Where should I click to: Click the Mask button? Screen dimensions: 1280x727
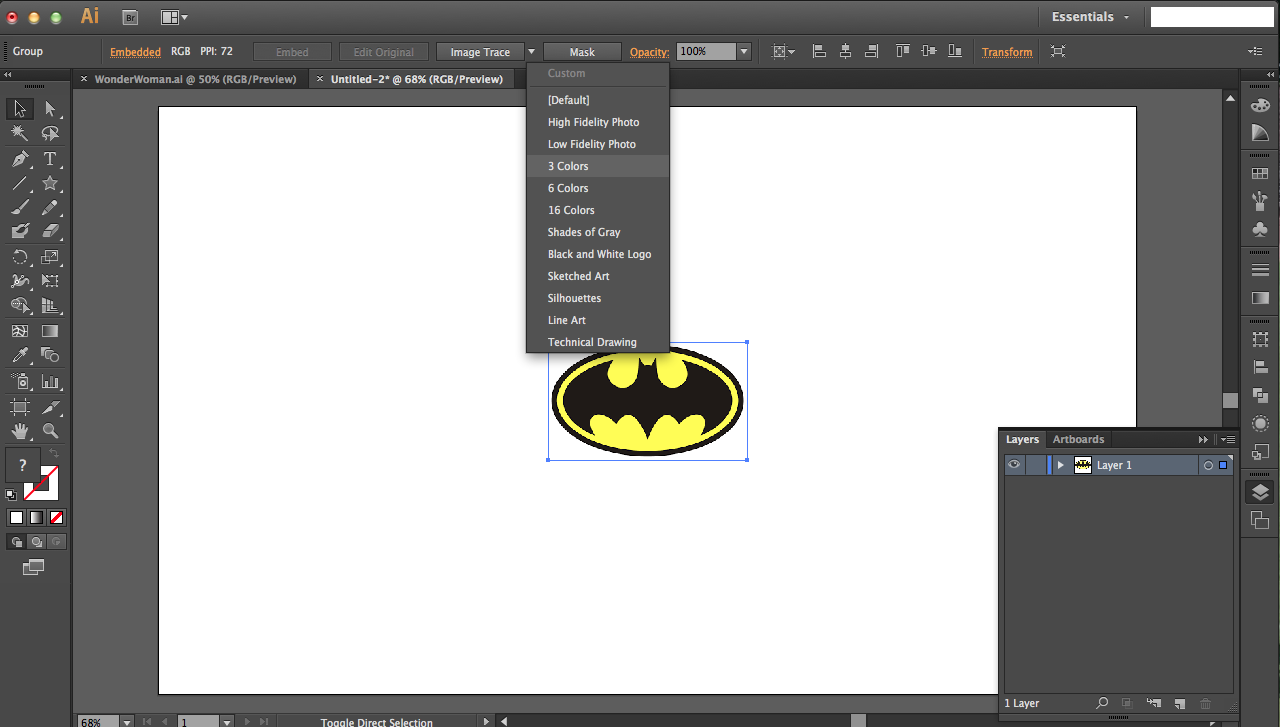pyautogui.click(x=582, y=52)
